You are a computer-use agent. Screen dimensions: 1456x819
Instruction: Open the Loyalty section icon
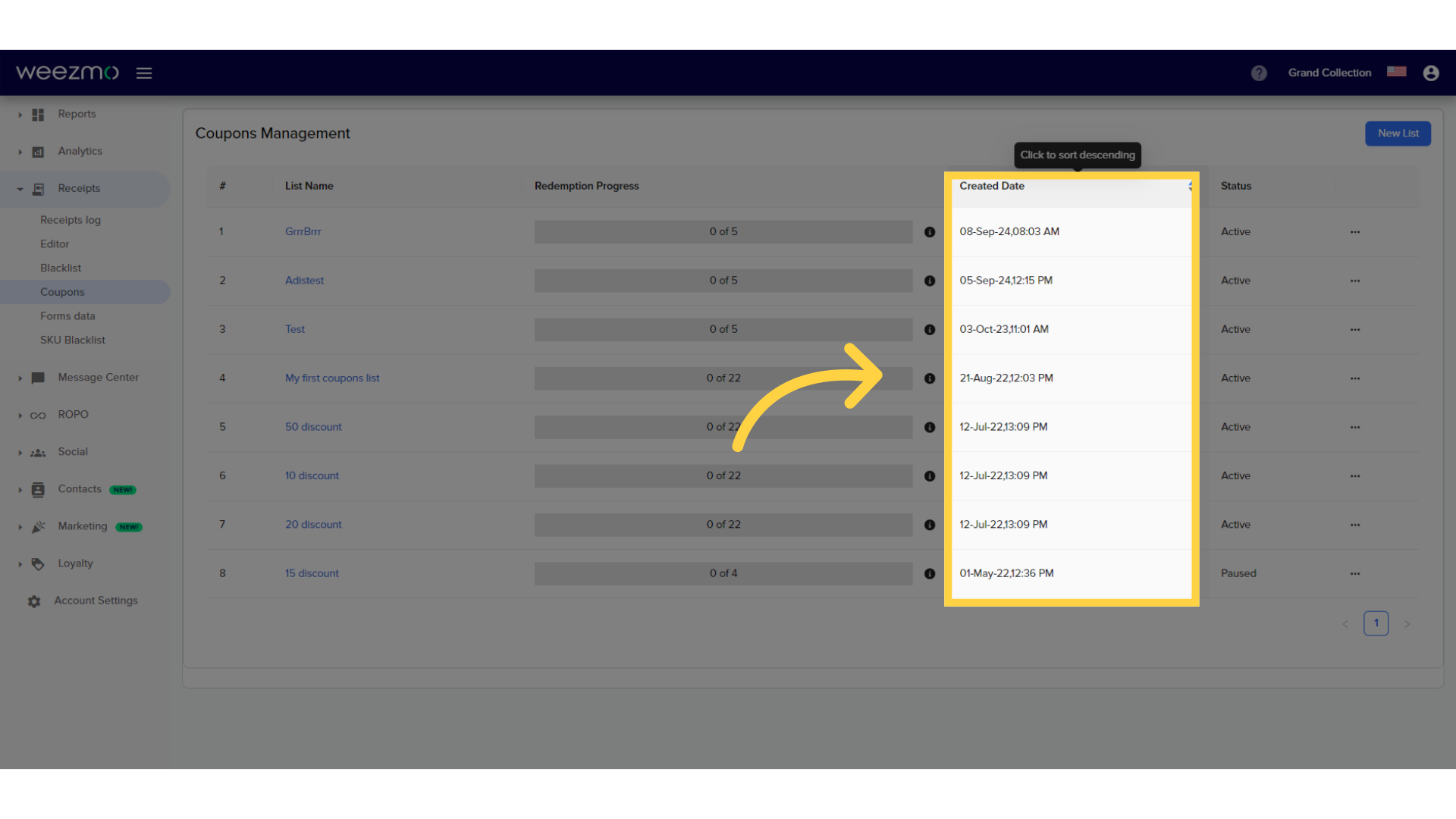point(37,563)
